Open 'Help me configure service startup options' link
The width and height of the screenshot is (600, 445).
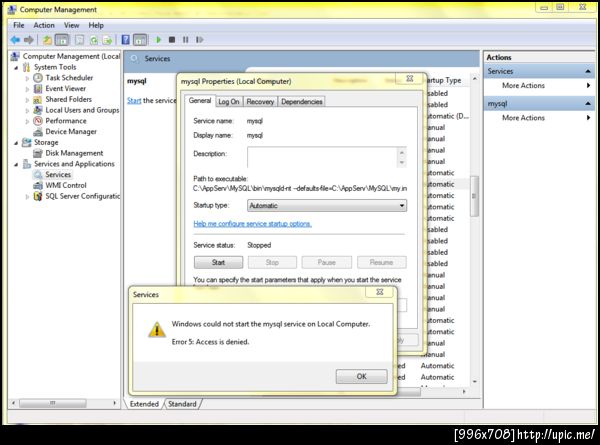[252, 224]
